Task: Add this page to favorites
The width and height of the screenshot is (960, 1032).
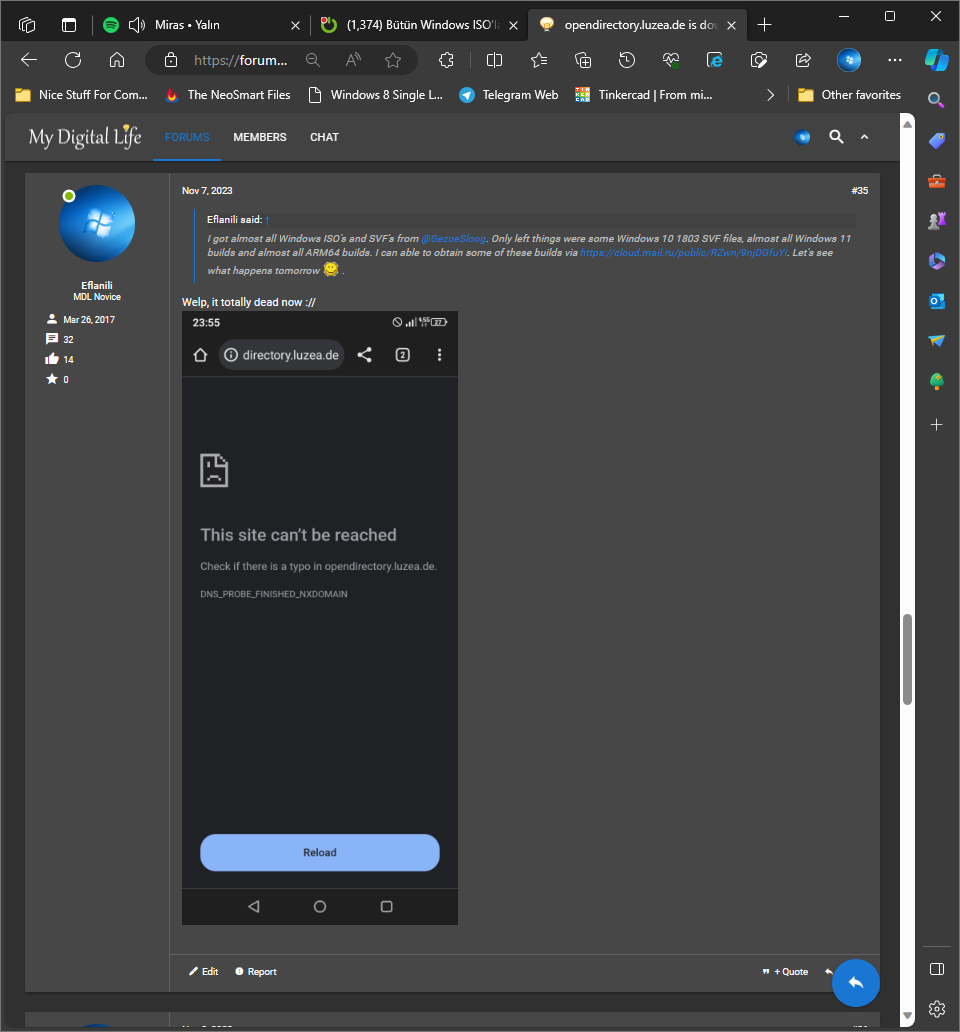Action: (x=393, y=60)
